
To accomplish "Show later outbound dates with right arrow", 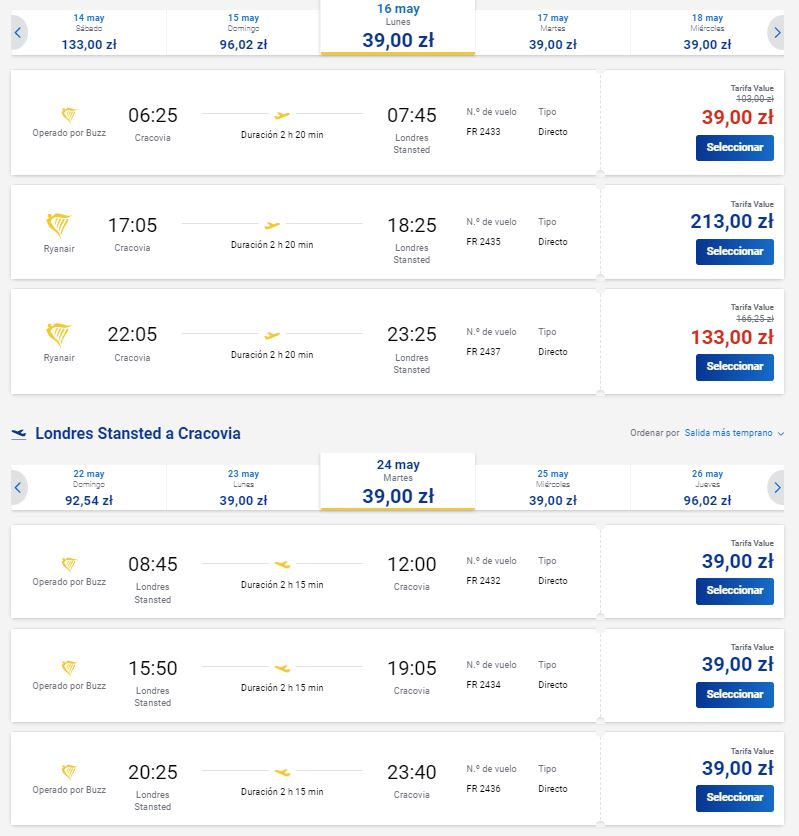I will (x=777, y=33).
